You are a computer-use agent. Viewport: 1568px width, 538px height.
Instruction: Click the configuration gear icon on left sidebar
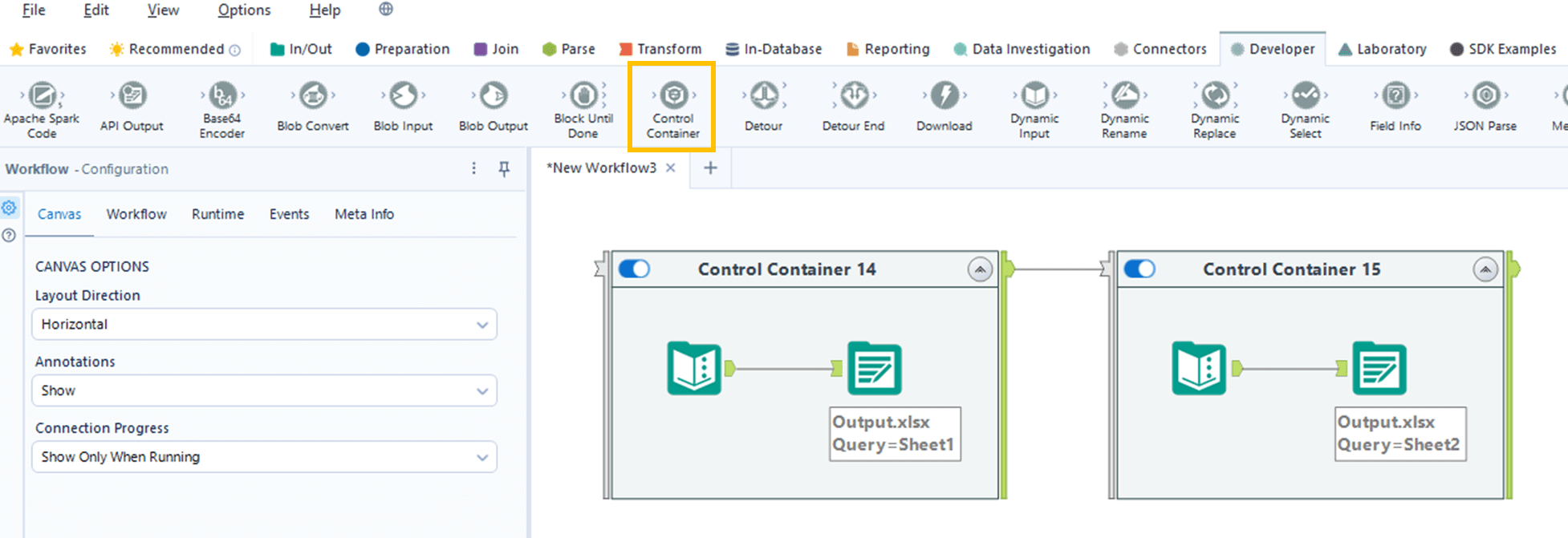[x=9, y=208]
